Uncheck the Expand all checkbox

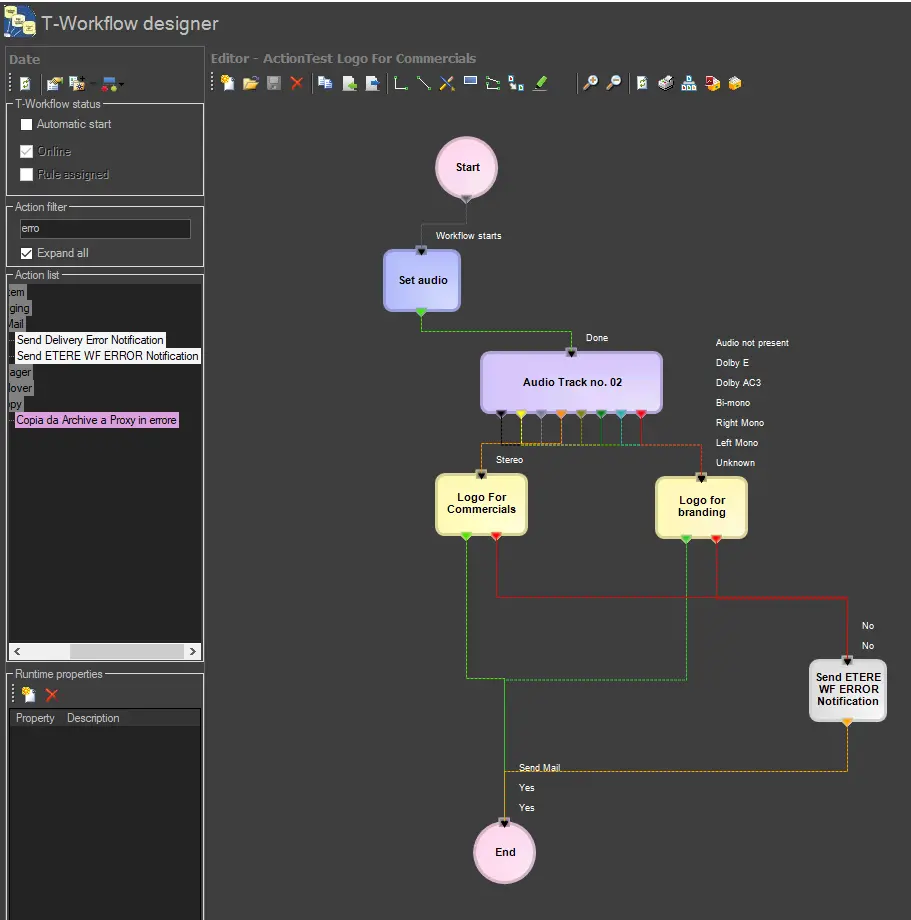(27, 254)
